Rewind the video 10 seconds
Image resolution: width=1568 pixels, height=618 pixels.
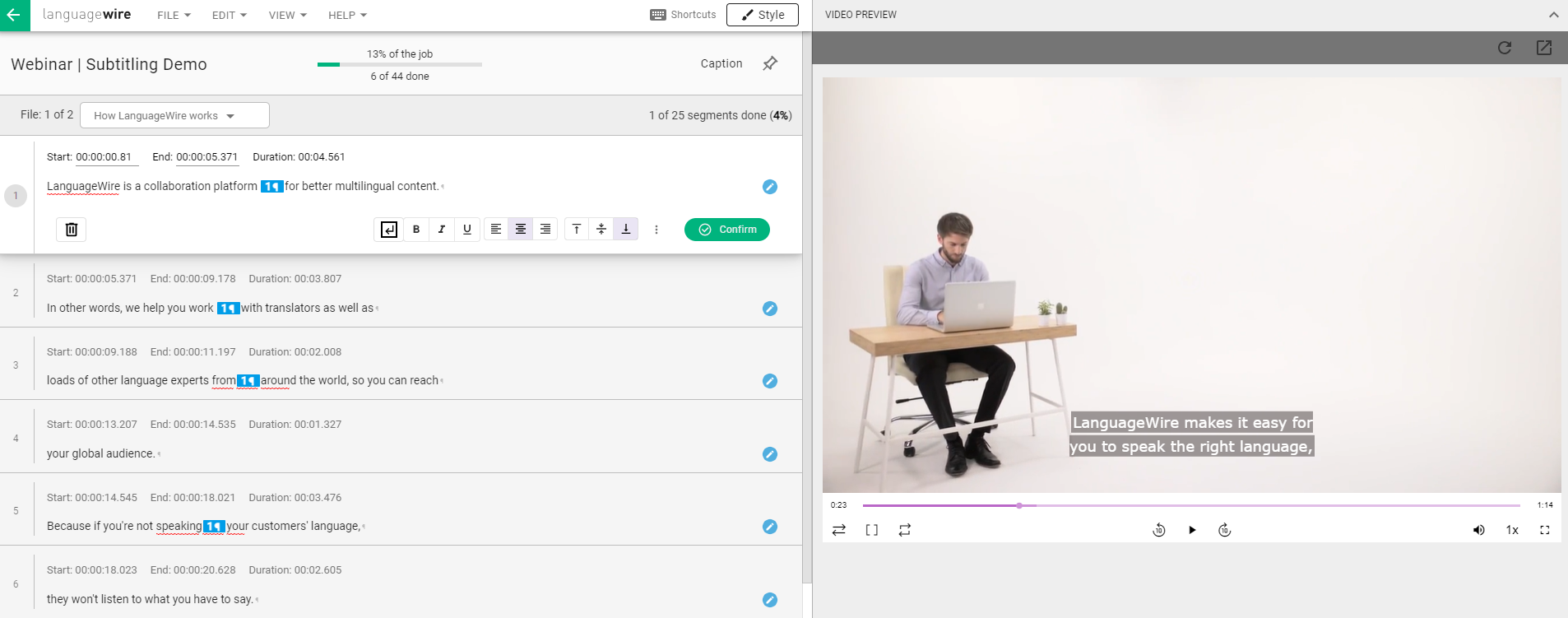[x=1158, y=530]
